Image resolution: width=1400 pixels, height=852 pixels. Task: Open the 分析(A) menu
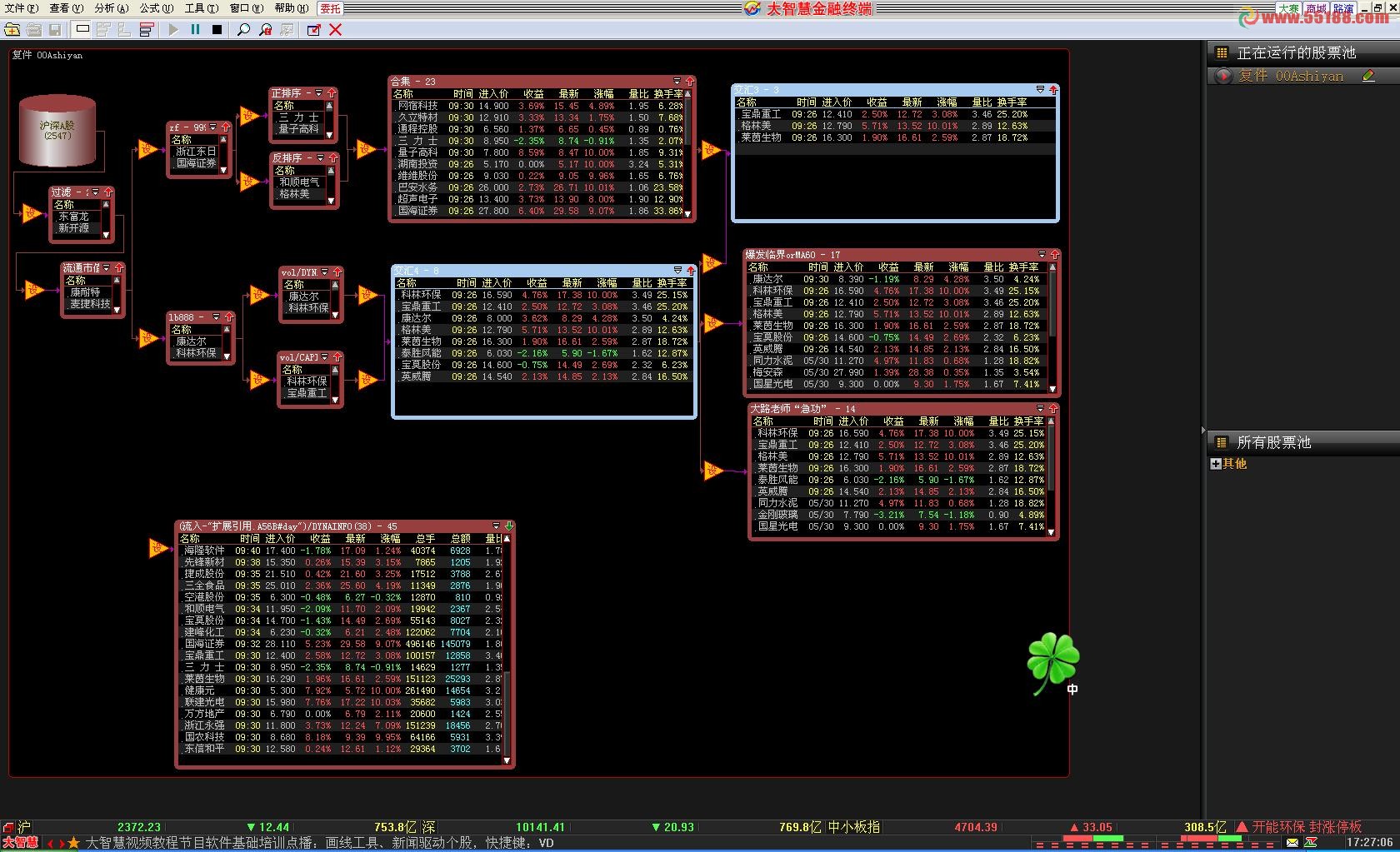point(111,7)
